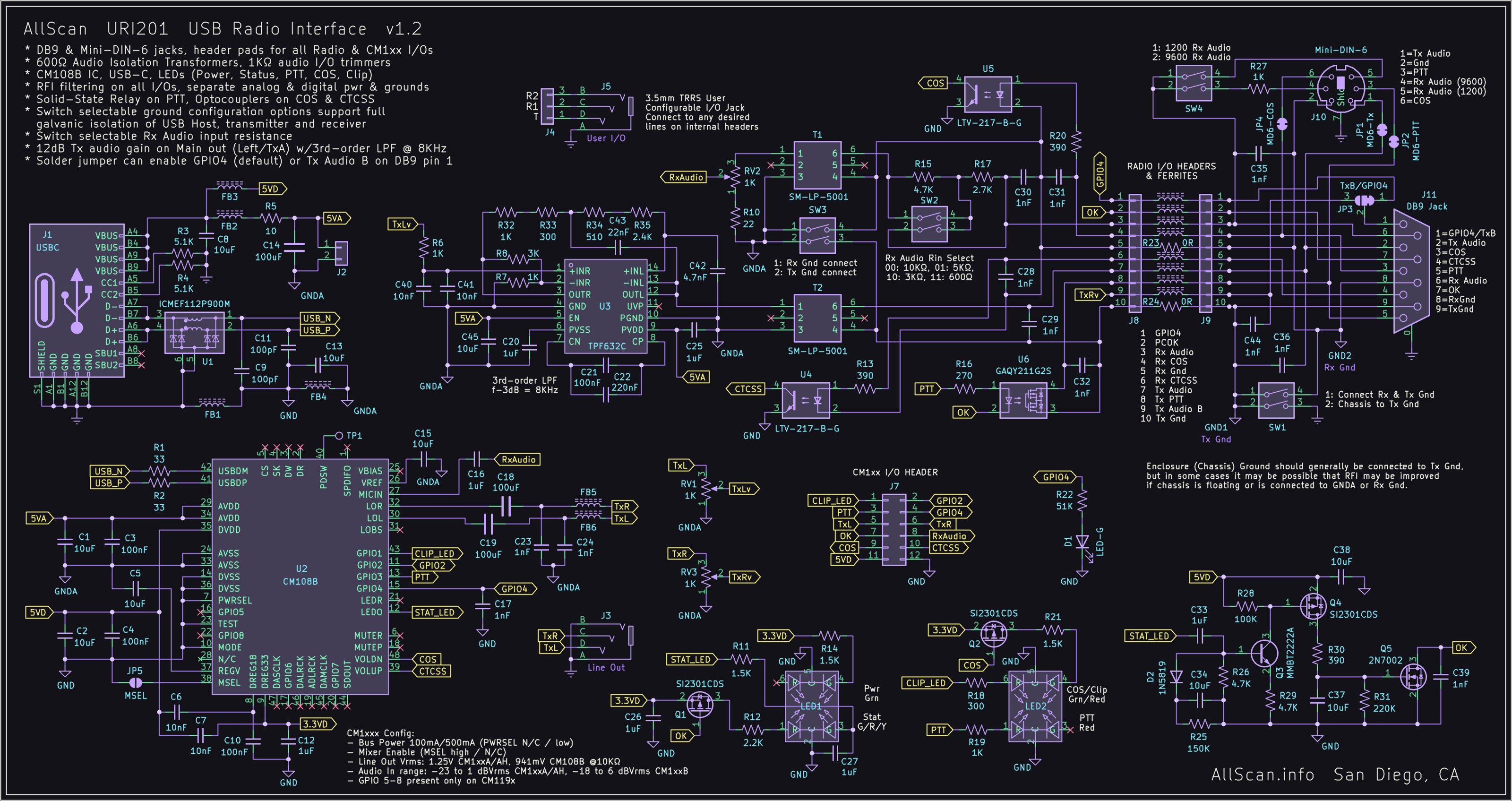The height and width of the screenshot is (801, 1512).
Task: Select the CM108B U2 chip body
Action: (x=300, y=576)
